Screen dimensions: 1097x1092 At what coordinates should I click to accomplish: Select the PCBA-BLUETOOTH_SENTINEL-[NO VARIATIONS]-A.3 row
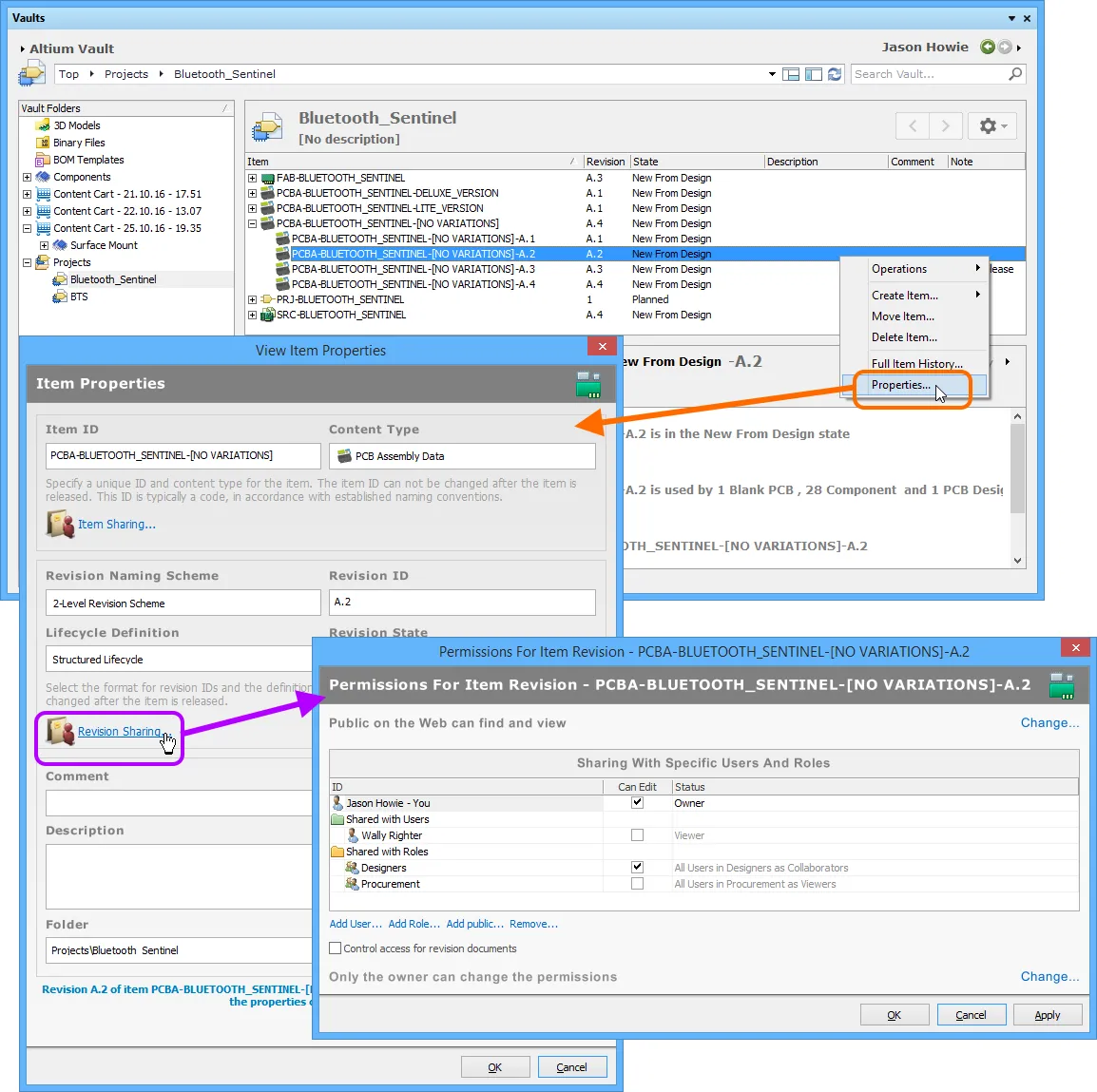tap(635, 269)
